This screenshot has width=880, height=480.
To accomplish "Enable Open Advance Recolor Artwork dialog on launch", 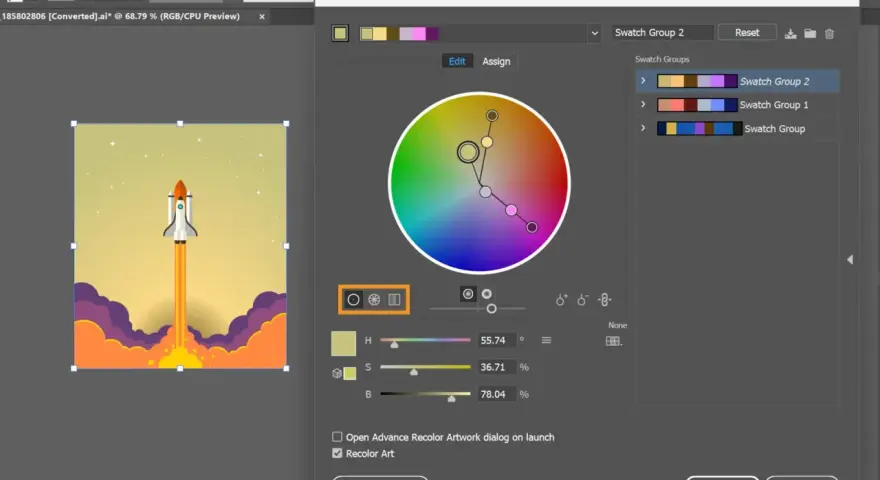I will (x=337, y=437).
